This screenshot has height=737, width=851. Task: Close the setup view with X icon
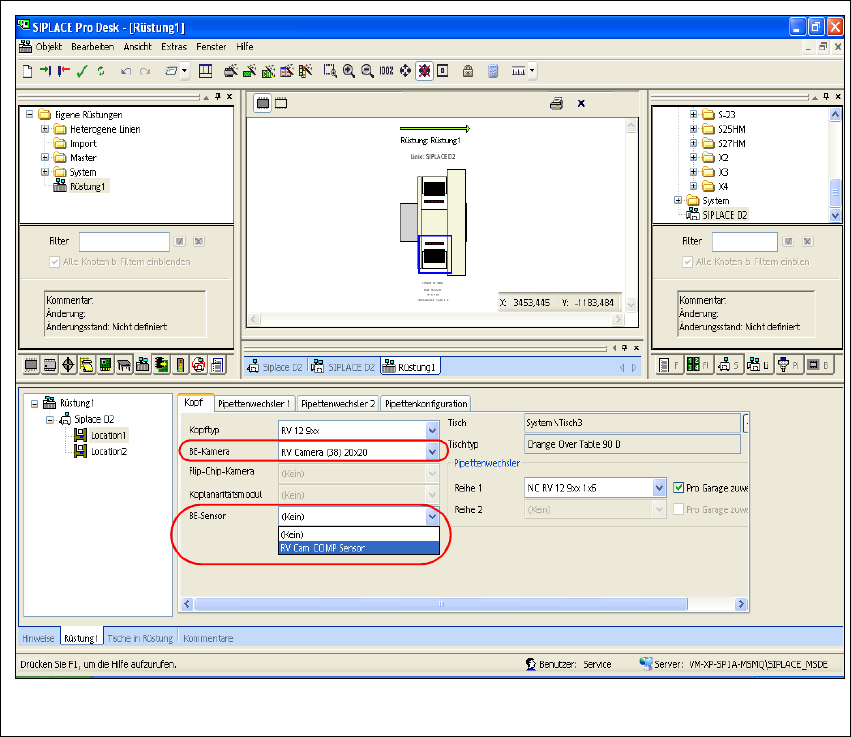(581, 103)
